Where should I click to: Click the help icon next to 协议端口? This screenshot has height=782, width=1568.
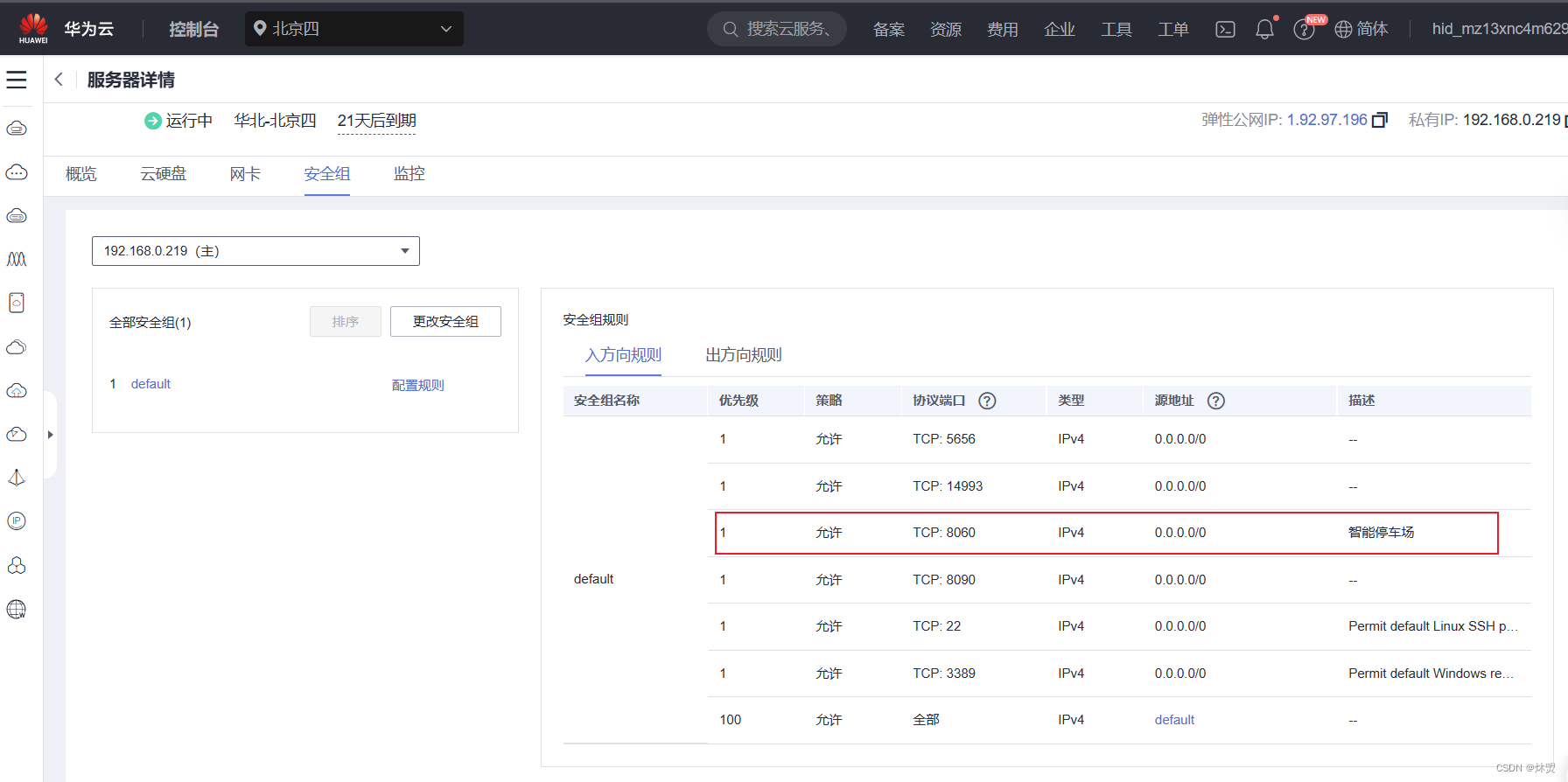tap(987, 401)
